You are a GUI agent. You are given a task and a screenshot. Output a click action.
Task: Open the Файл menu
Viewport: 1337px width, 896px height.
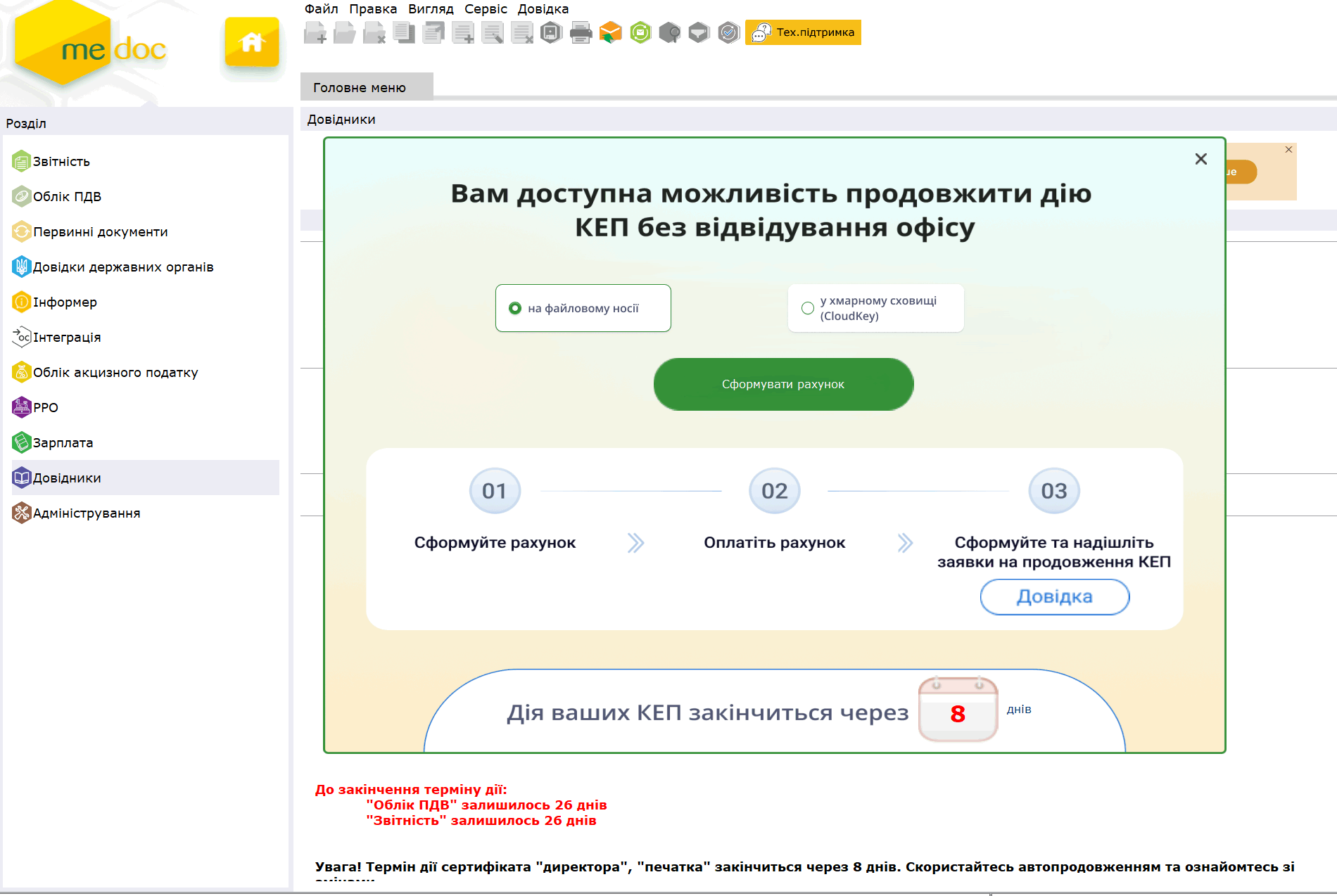(x=321, y=9)
